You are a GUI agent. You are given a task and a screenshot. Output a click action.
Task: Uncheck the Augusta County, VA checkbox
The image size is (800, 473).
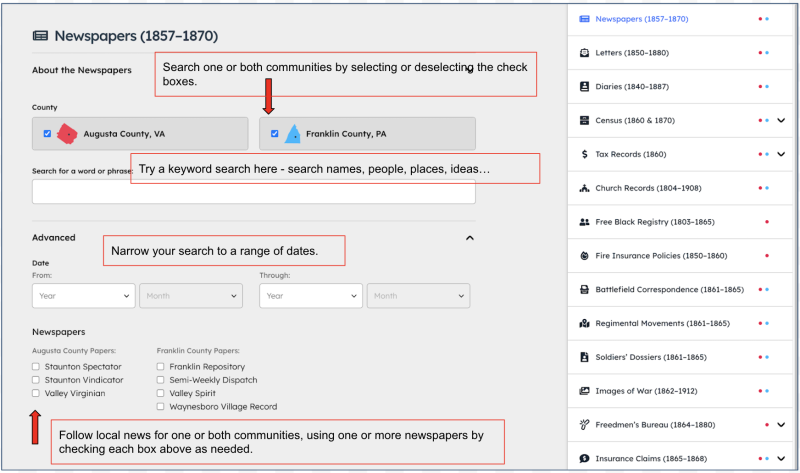[x=47, y=134]
